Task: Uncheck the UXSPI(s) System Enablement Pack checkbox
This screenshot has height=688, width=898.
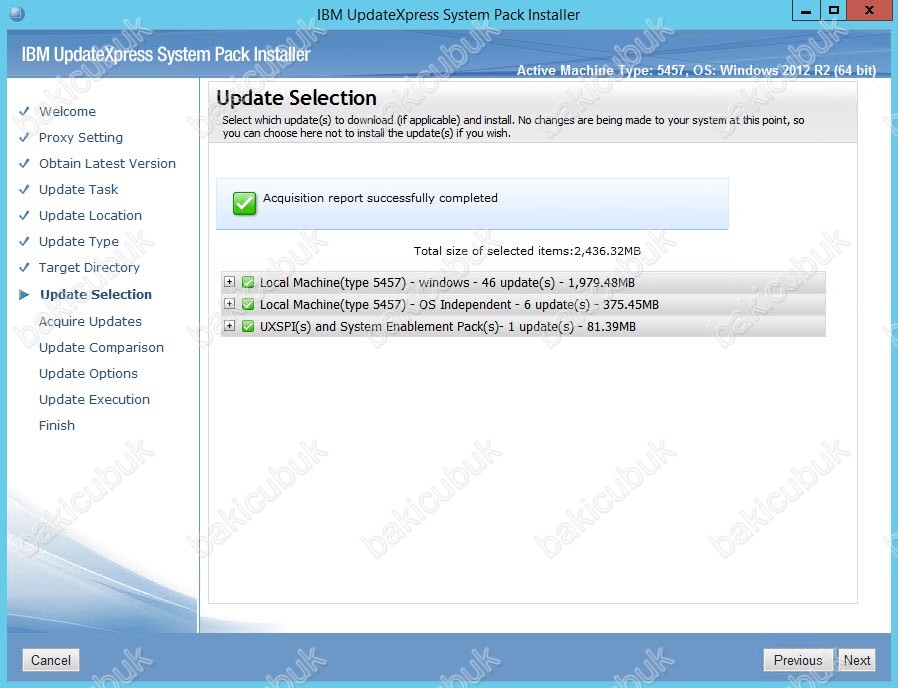Action: point(248,327)
